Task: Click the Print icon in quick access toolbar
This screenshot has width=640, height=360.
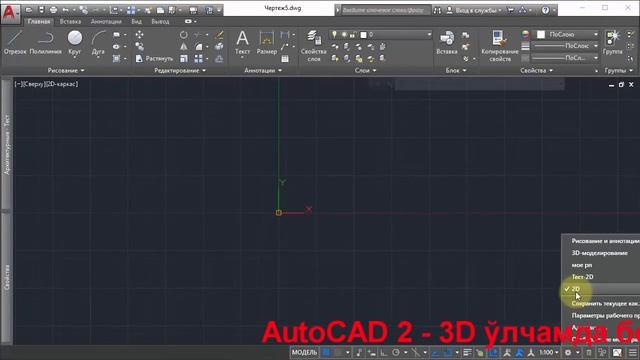Action: click(x=53, y=10)
